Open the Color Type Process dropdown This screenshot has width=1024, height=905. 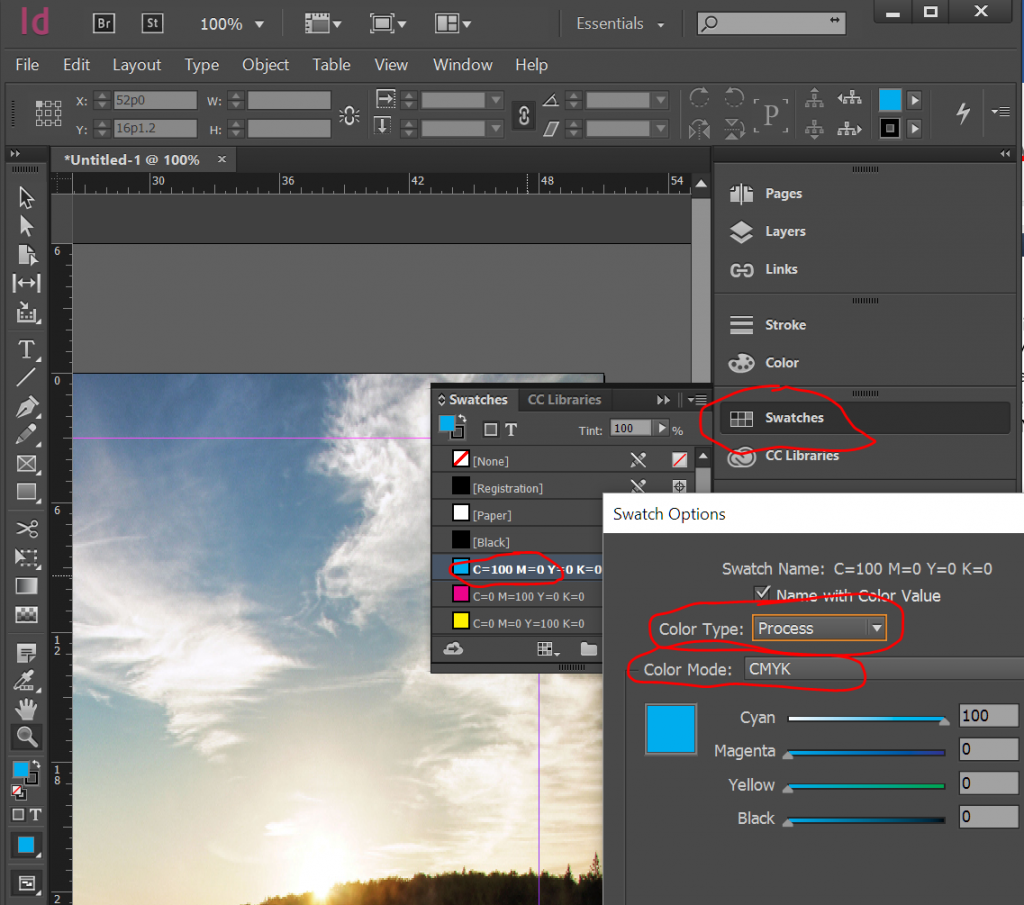pyautogui.click(x=819, y=628)
